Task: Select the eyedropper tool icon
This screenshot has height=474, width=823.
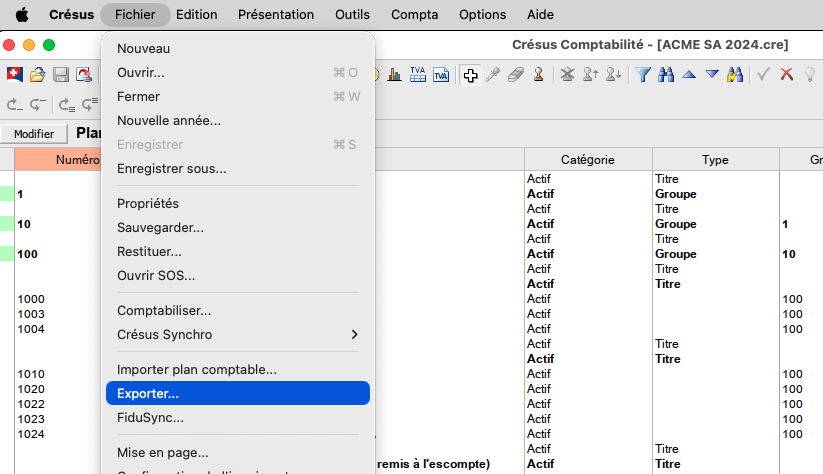Action: [x=493, y=75]
